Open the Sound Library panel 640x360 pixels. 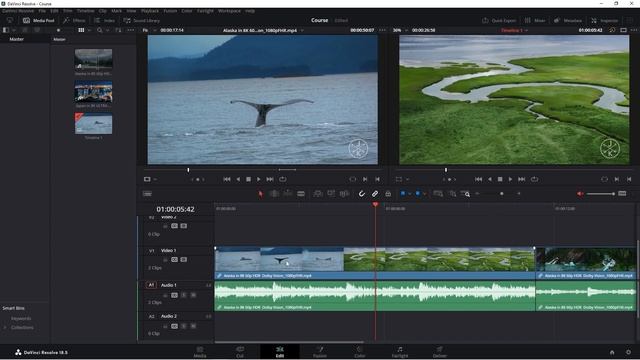click(142, 20)
